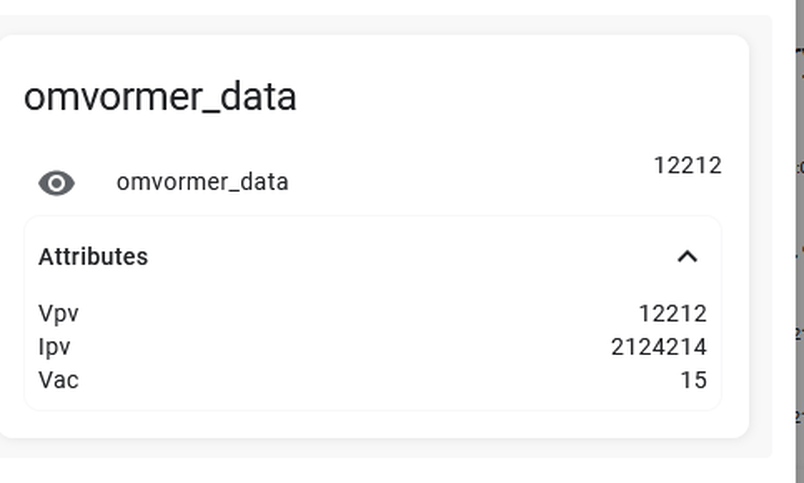This screenshot has height=483, width=804.
Task: Click the Ipv attribute label
Action: tap(54, 347)
